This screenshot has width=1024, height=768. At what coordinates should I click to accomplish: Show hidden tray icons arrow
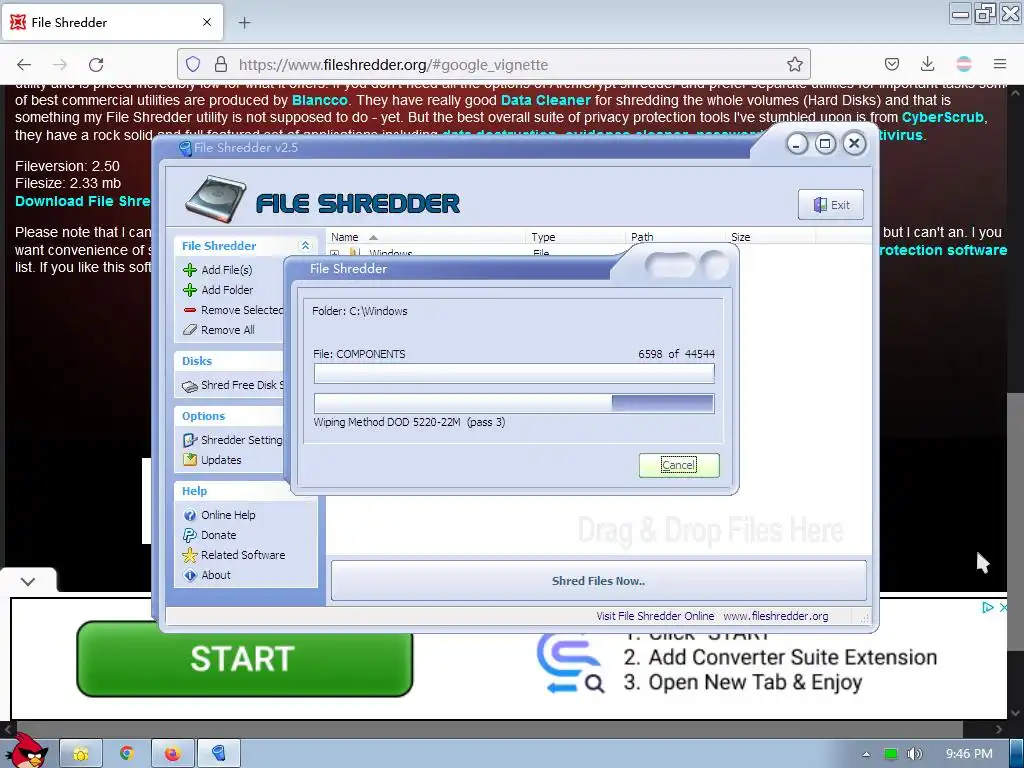click(866, 754)
